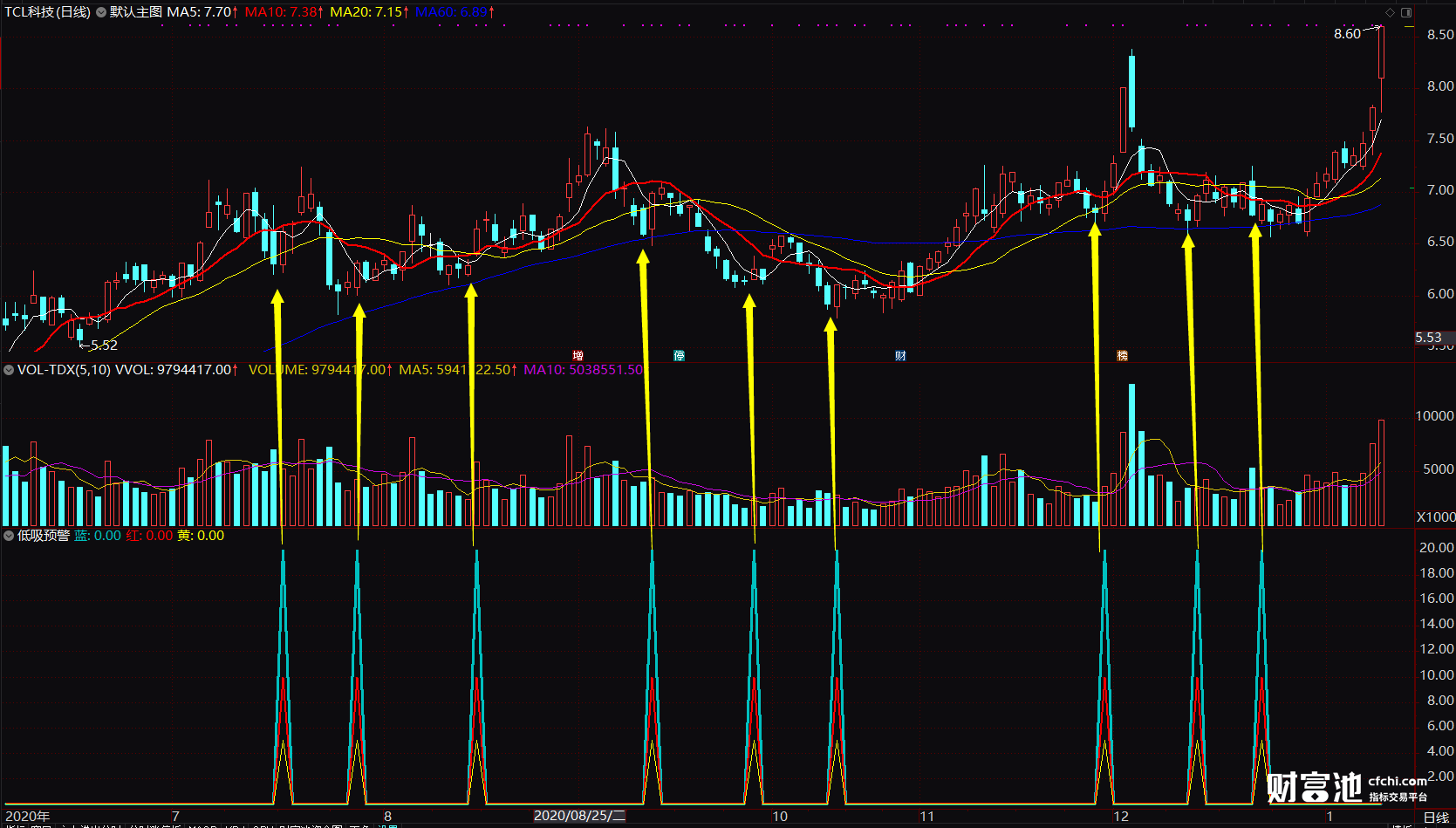Click the 8.50 price axis label
Image resolution: width=1456 pixels, height=828 pixels.
1440,35
